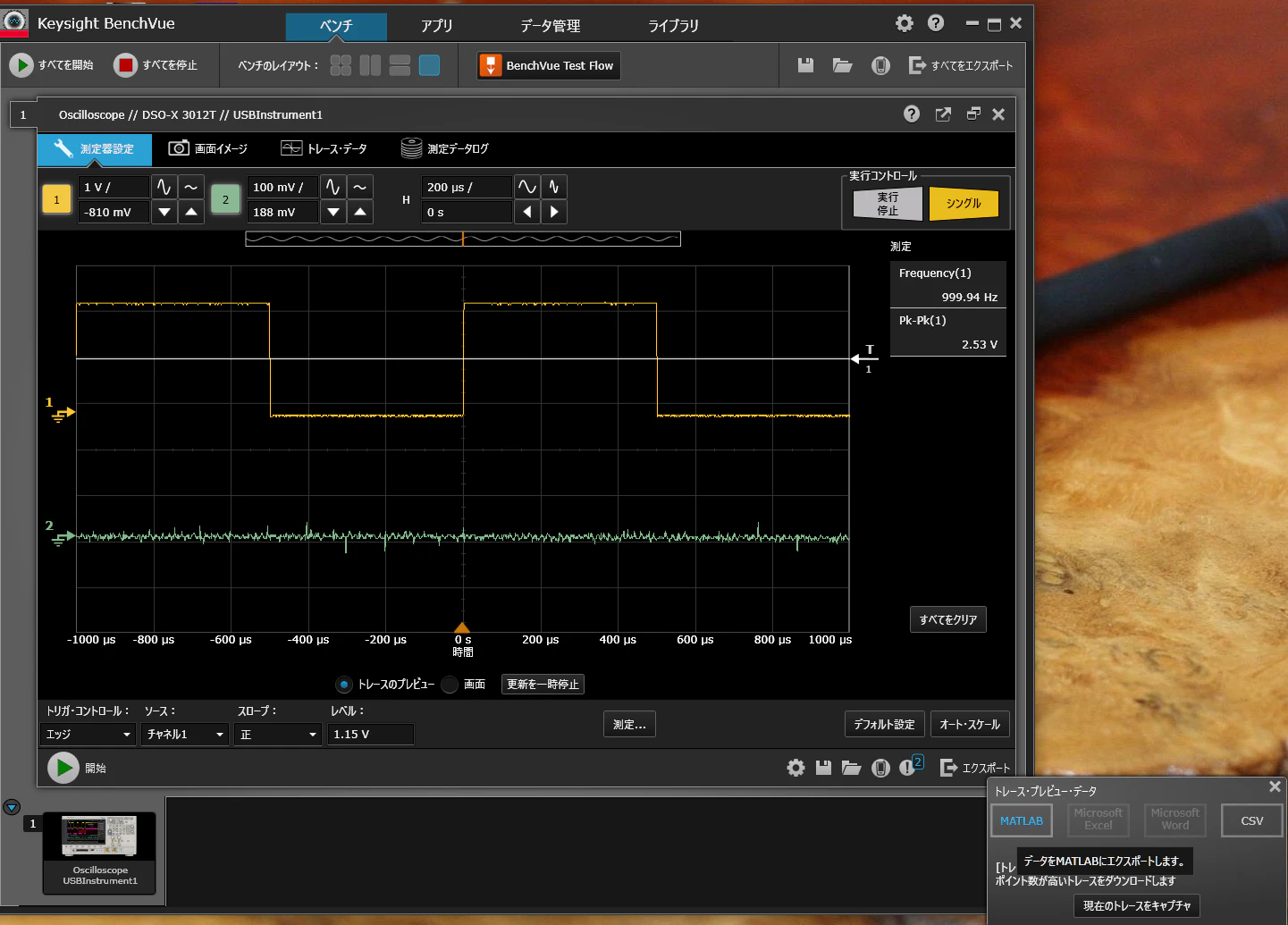Select the 画面 radio button
The image size is (1288, 925).
pyautogui.click(x=450, y=685)
